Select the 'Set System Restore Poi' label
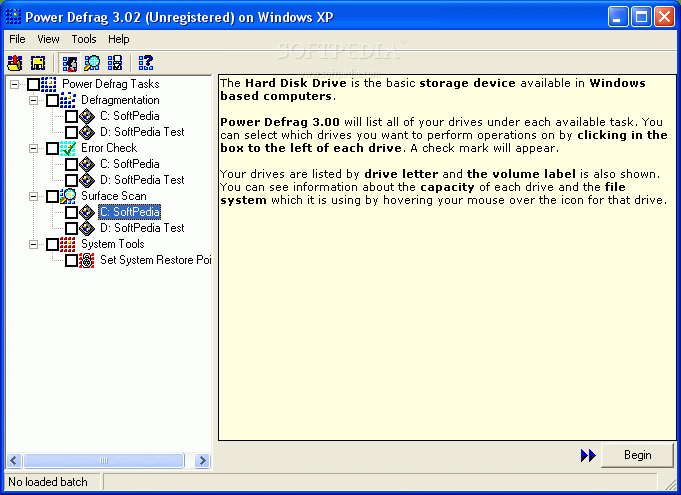The width and height of the screenshot is (681, 495). click(155, 260)
